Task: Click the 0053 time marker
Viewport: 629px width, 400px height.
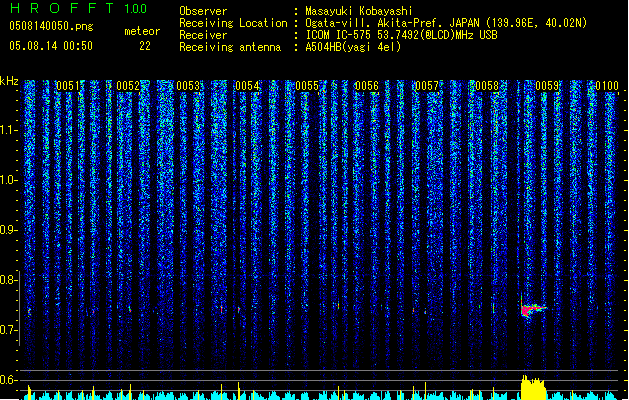Action: [x=188, y=85]
